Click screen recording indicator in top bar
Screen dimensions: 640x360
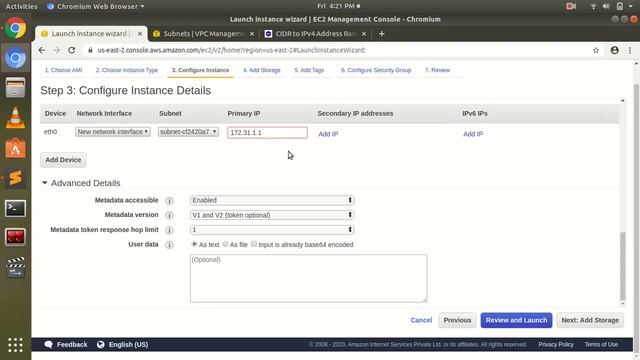coord(571,6)
